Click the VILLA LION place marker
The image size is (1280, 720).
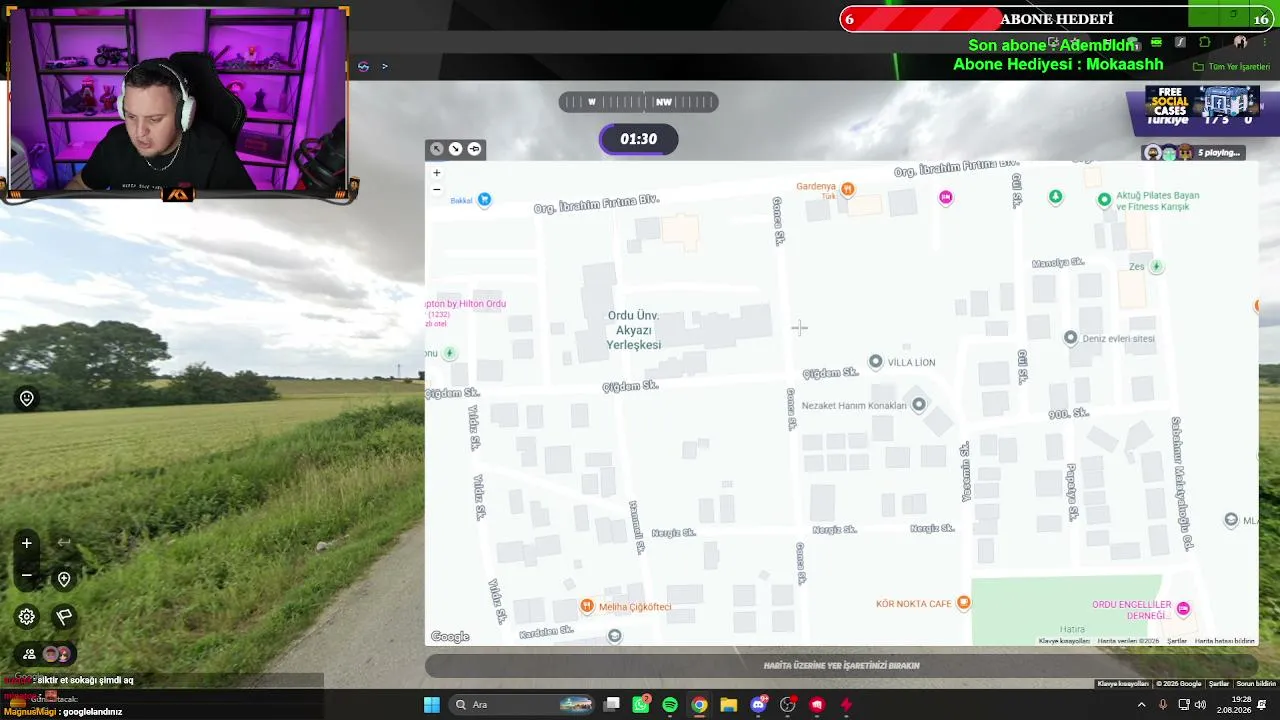[876, 361]
